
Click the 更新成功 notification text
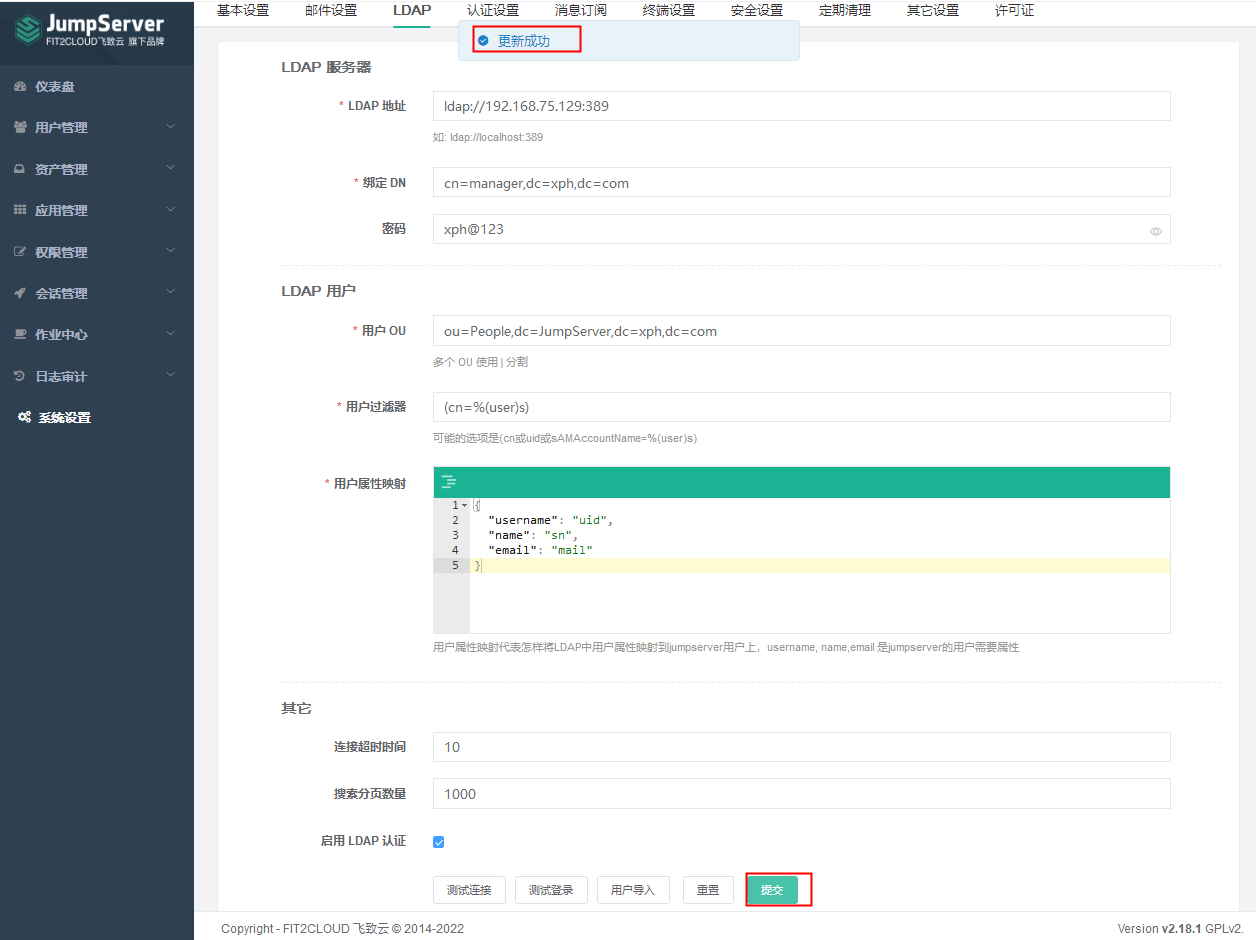pyautogui.click(x=524, y=41)
